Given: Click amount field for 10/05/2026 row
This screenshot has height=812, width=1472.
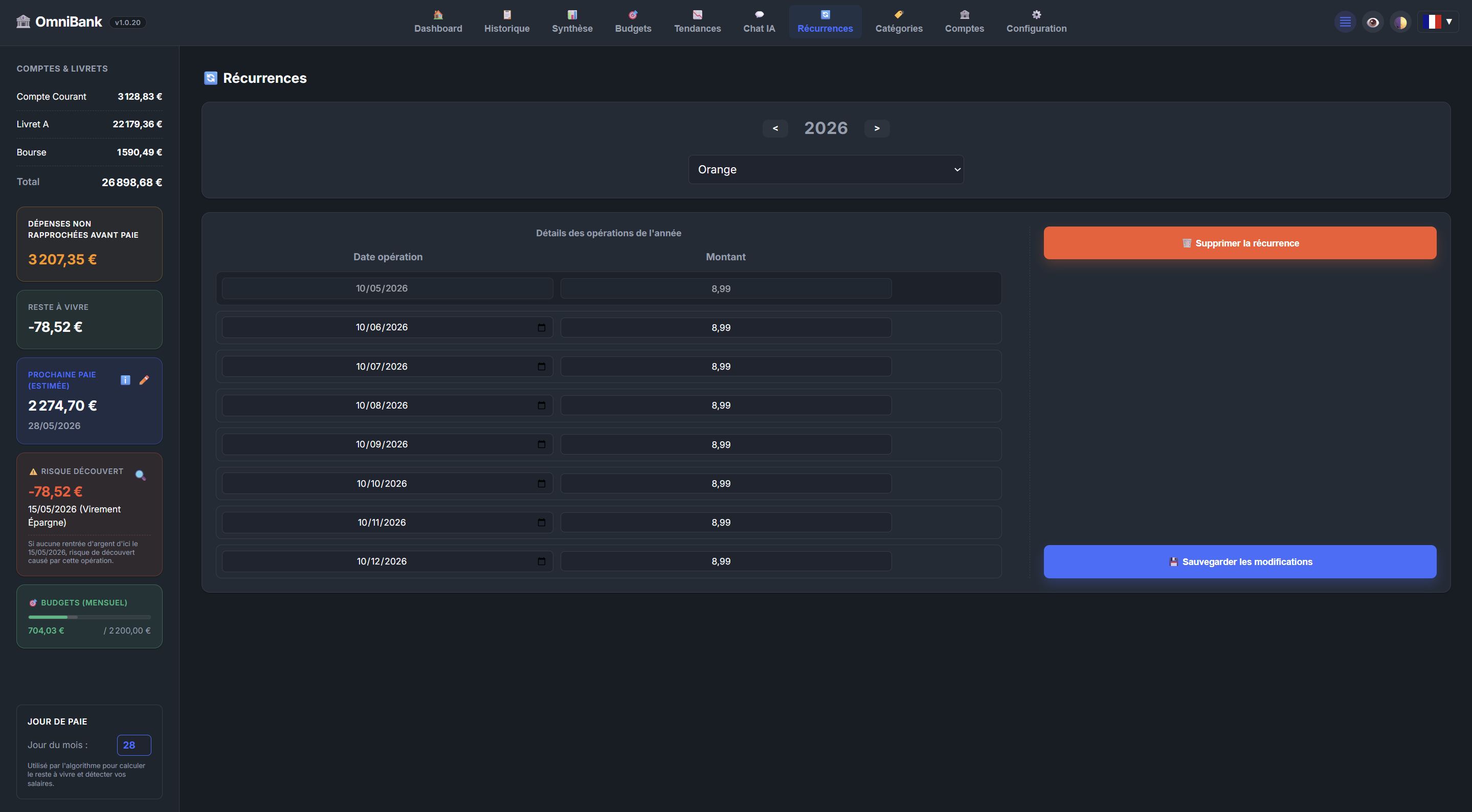Looking at the screenshot, I should pos(726,288).
